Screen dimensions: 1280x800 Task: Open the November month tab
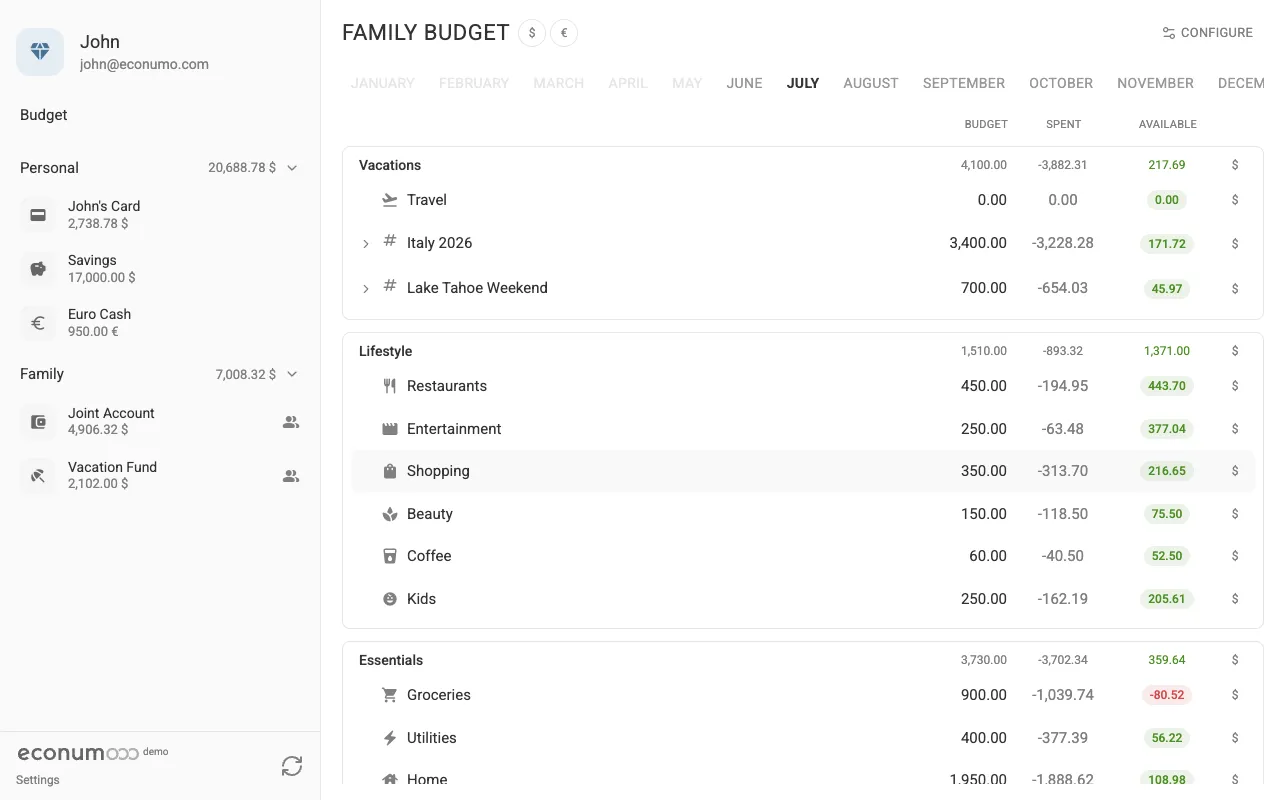(1155, 83)
